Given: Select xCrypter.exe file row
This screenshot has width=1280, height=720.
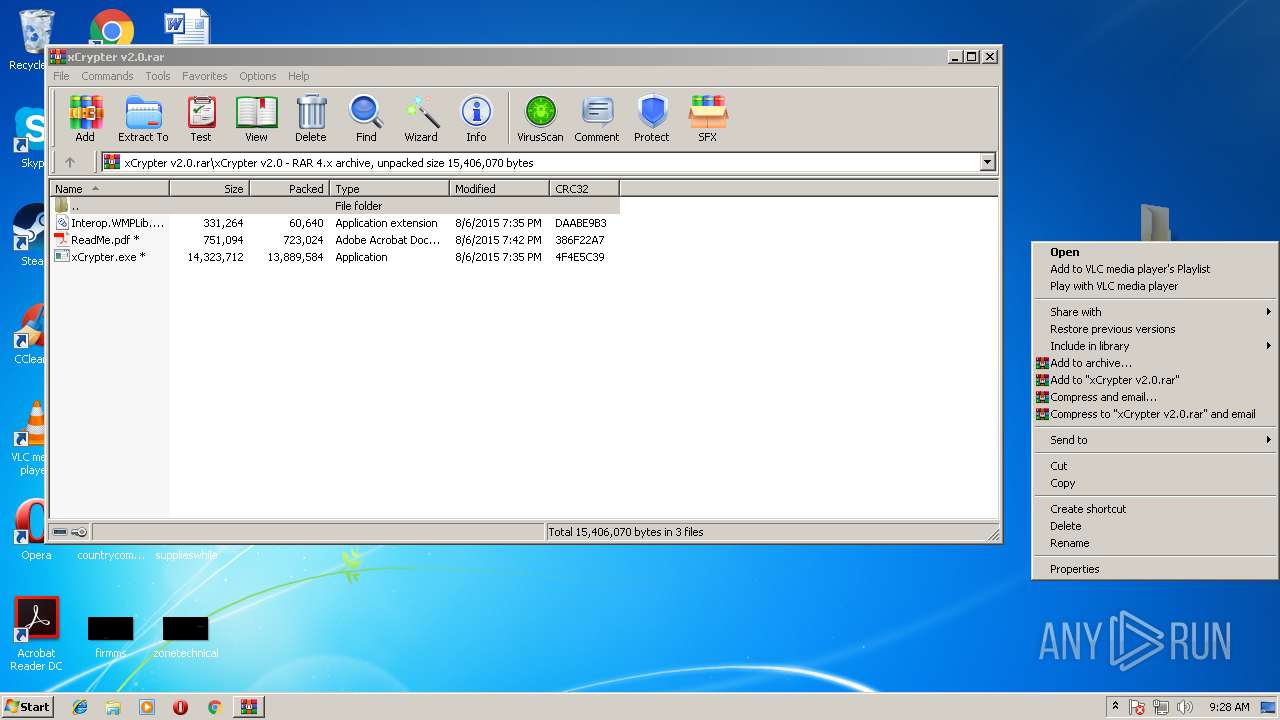Looking at the screenshot, I should [x=335, y=257].
